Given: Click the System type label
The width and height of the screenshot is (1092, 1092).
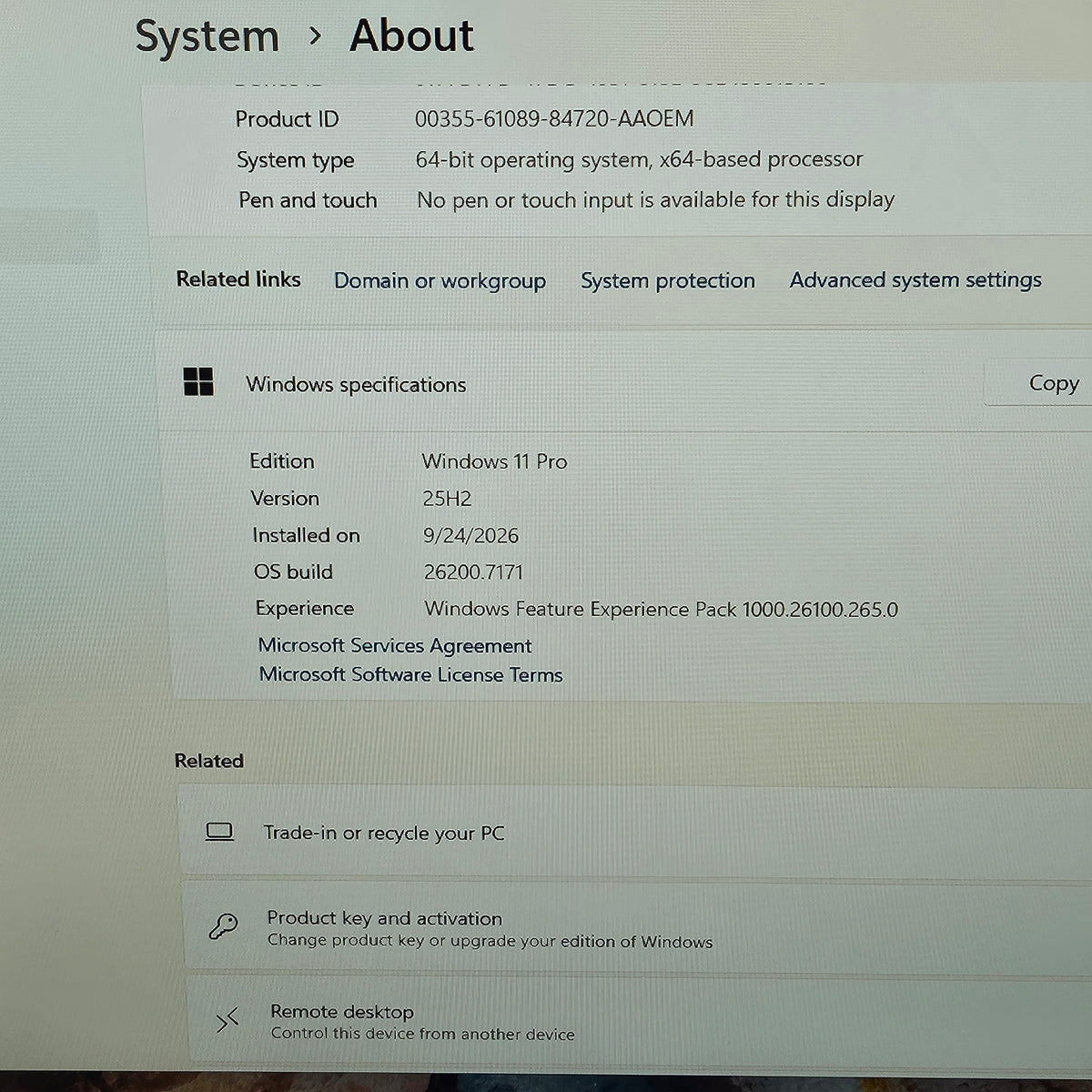Looking at the screenshot, I should tap(296, 160).
